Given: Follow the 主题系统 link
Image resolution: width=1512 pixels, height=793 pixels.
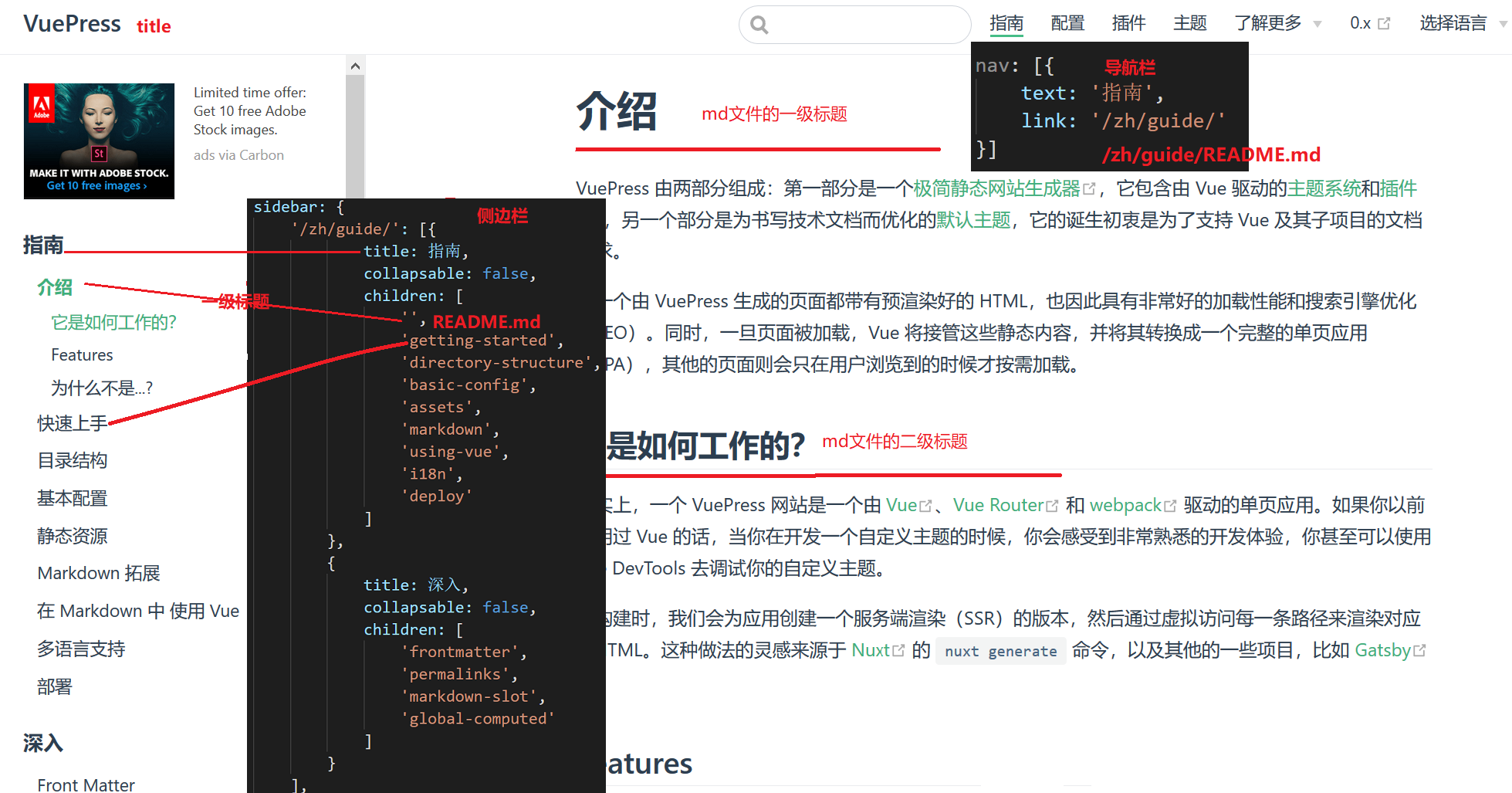Looking at the screenshot, I should tap(1324, 188).
